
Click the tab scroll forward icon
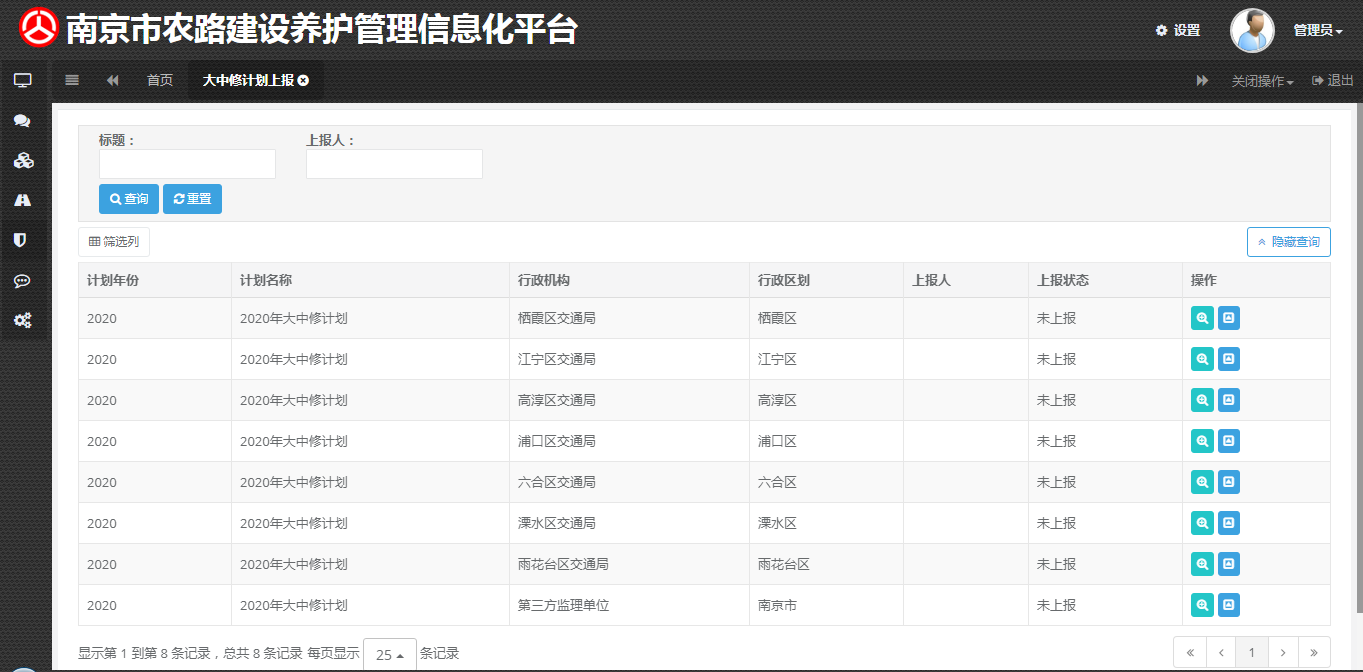point(1203,80)
